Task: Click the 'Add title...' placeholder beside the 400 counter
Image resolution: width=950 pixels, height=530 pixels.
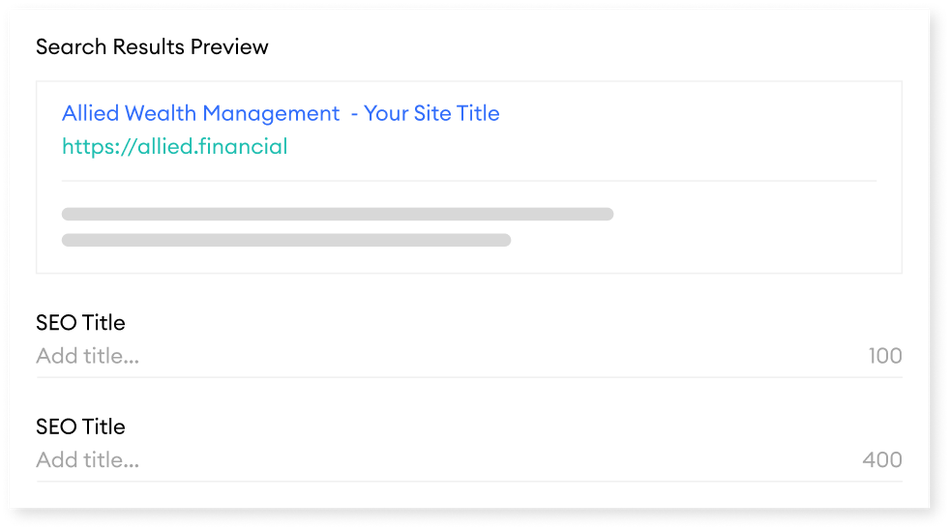Action: (x=87, y=460)
